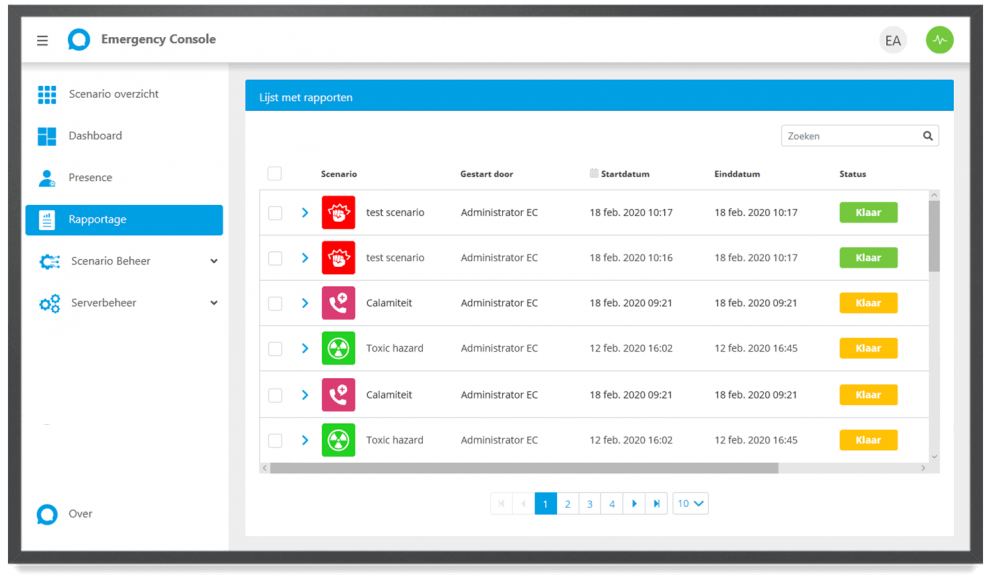Screen dimensions: 991x581
Task: Click the first Toxic hazard radiation icon
Action: pyautogui.click(x=338, y=348)
